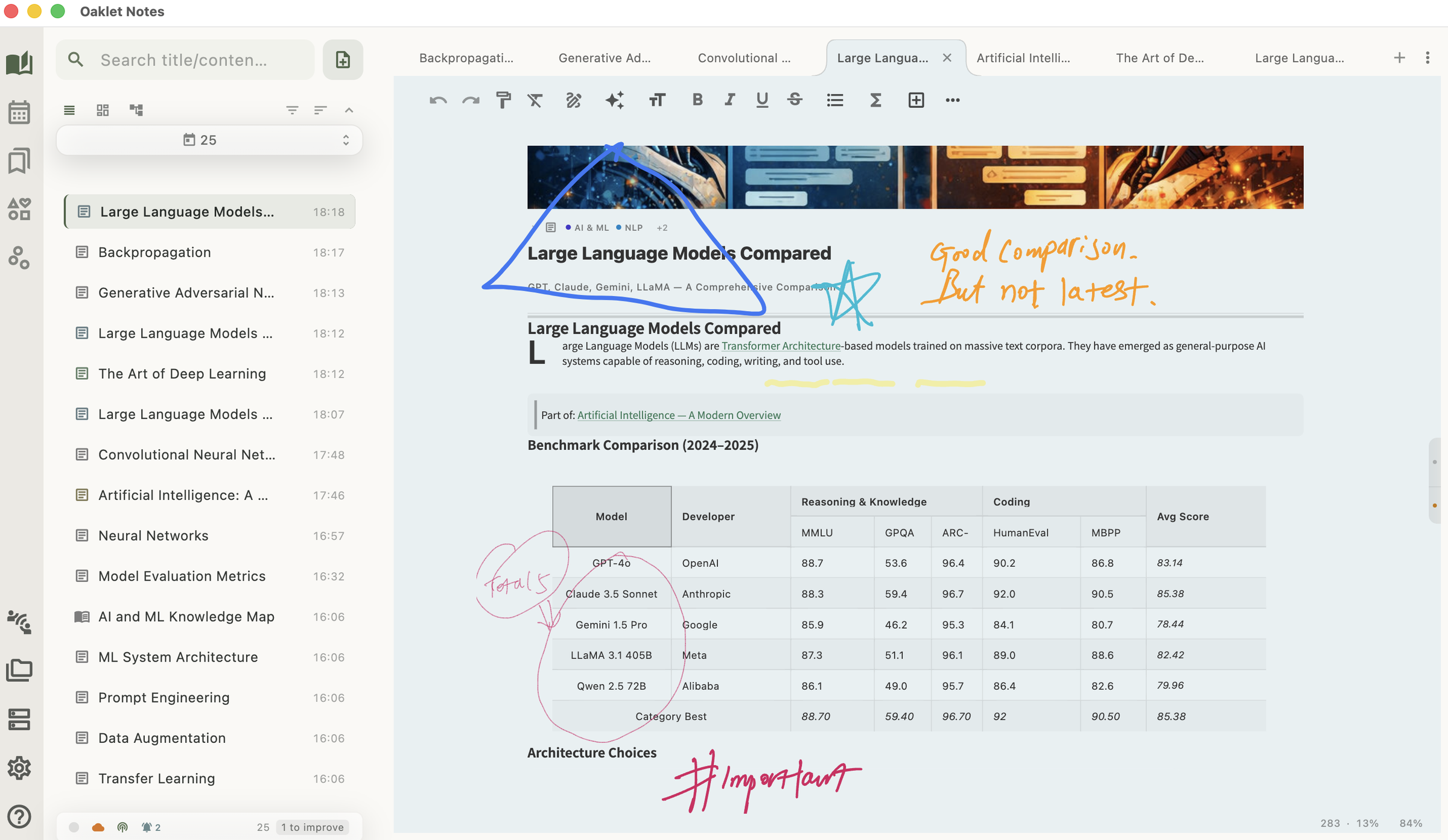Switch to tree view layout

coord(136,110)
